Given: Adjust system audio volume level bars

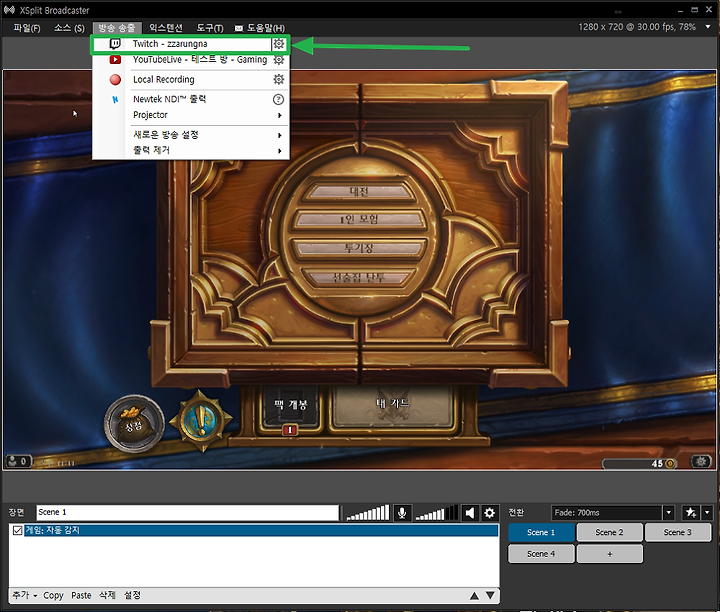Looking at the screenshot, I should pos(437,512).
